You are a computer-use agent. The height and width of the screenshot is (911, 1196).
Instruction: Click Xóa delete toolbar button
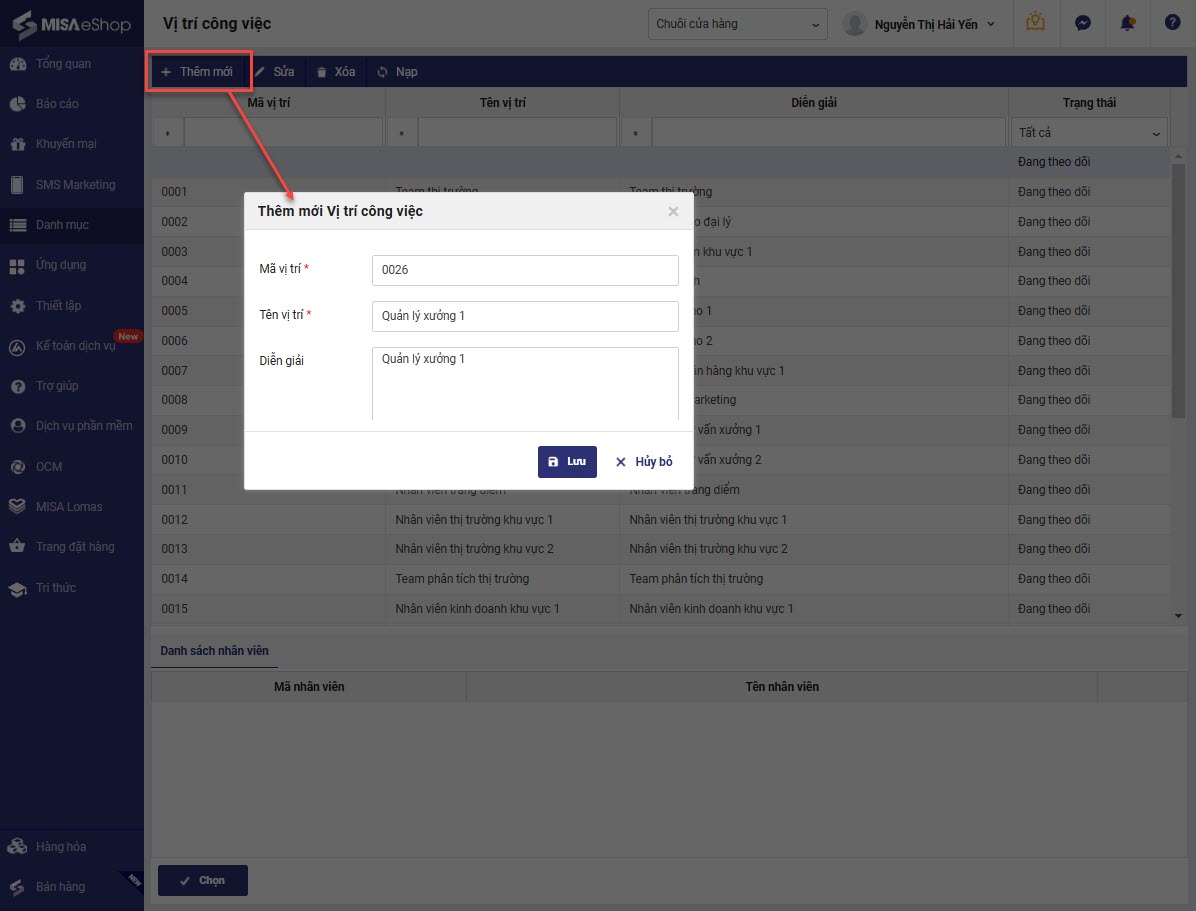pyautogui.click(x=336, y=72)
